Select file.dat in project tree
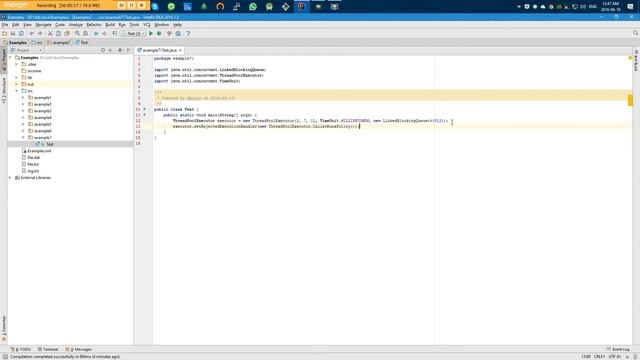This screenshot has width=640, height=360. coord(31,158)
